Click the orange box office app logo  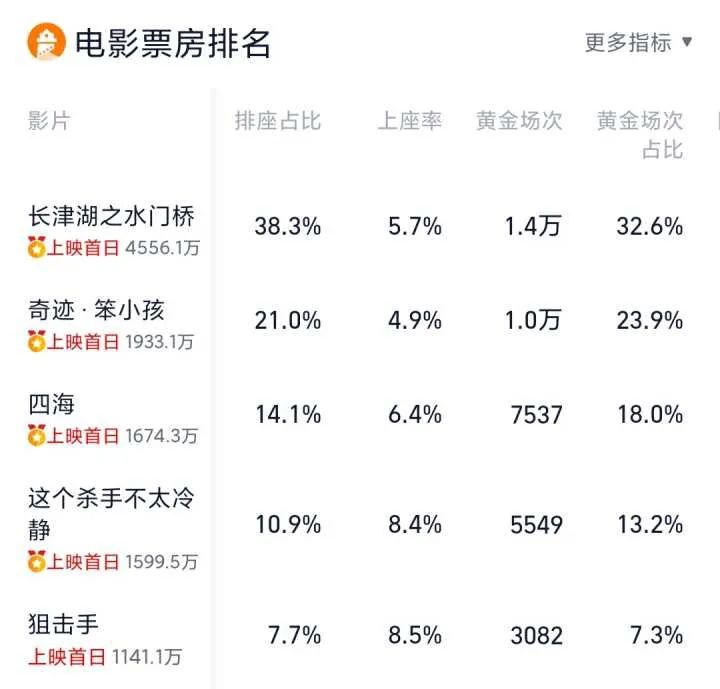point(46,42)
